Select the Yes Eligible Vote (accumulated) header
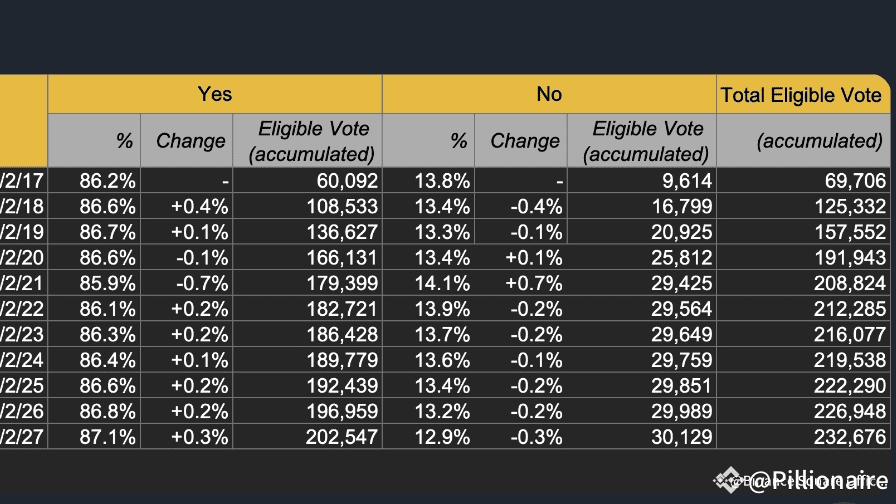 (308, 141)
